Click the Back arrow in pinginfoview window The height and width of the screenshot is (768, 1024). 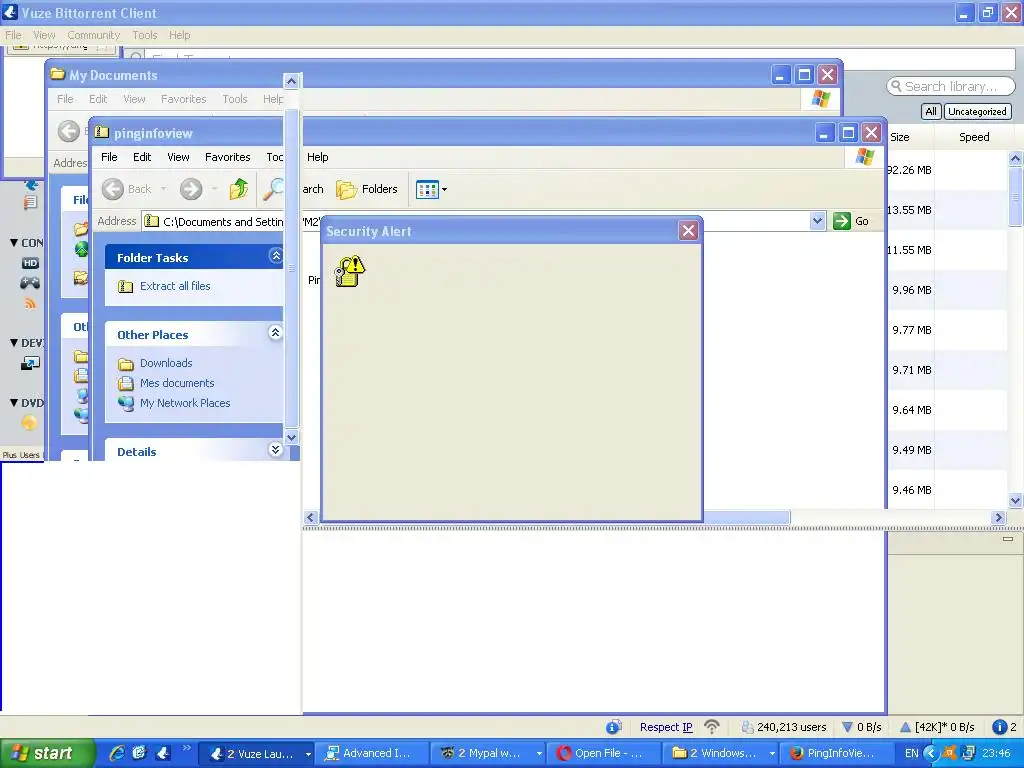[x=112, y=189]
